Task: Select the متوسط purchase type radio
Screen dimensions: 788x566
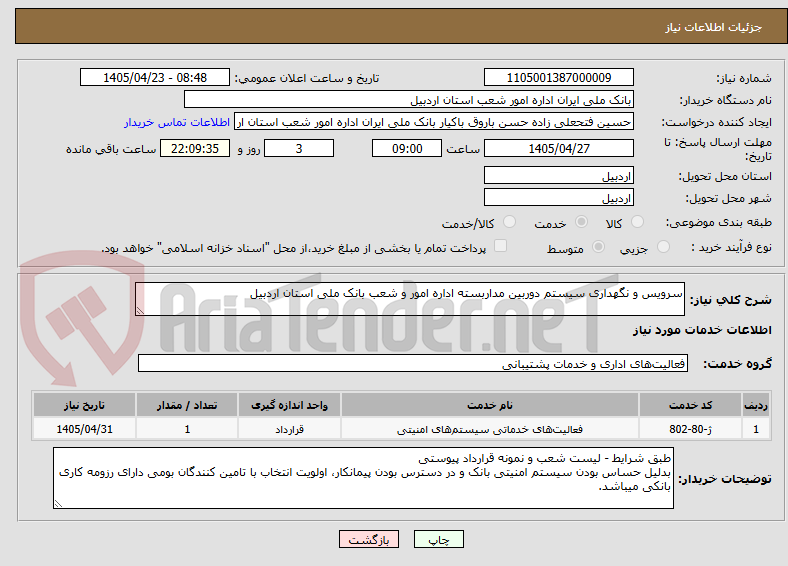Action: pos(599,246)
